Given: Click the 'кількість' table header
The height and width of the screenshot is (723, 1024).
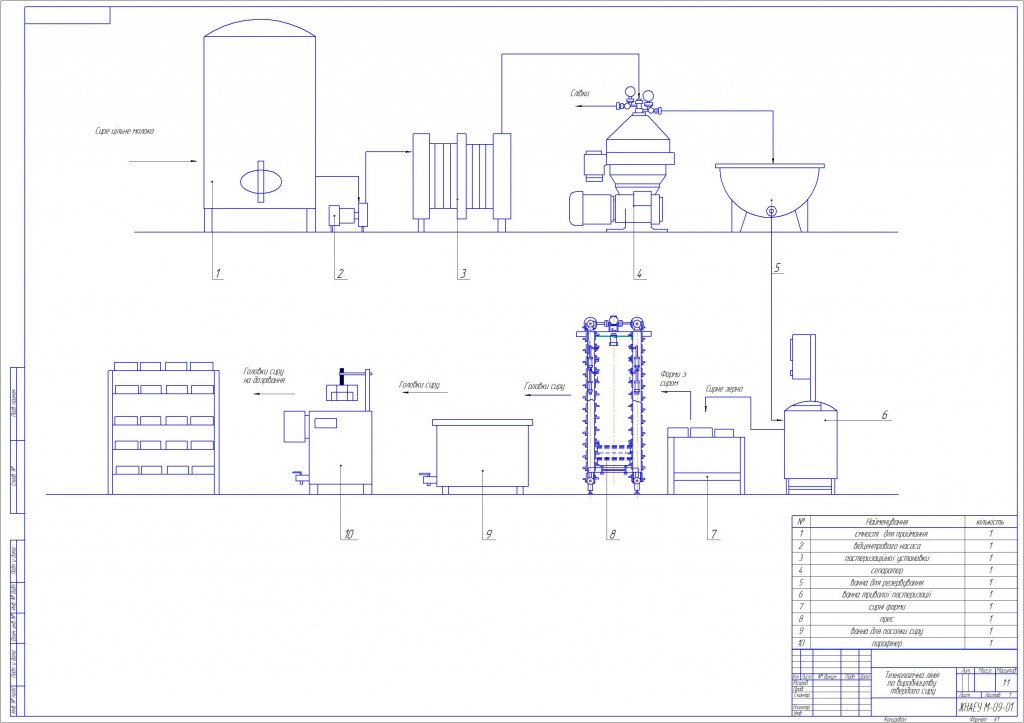Looking at the screenshot, I should (990, 522).
